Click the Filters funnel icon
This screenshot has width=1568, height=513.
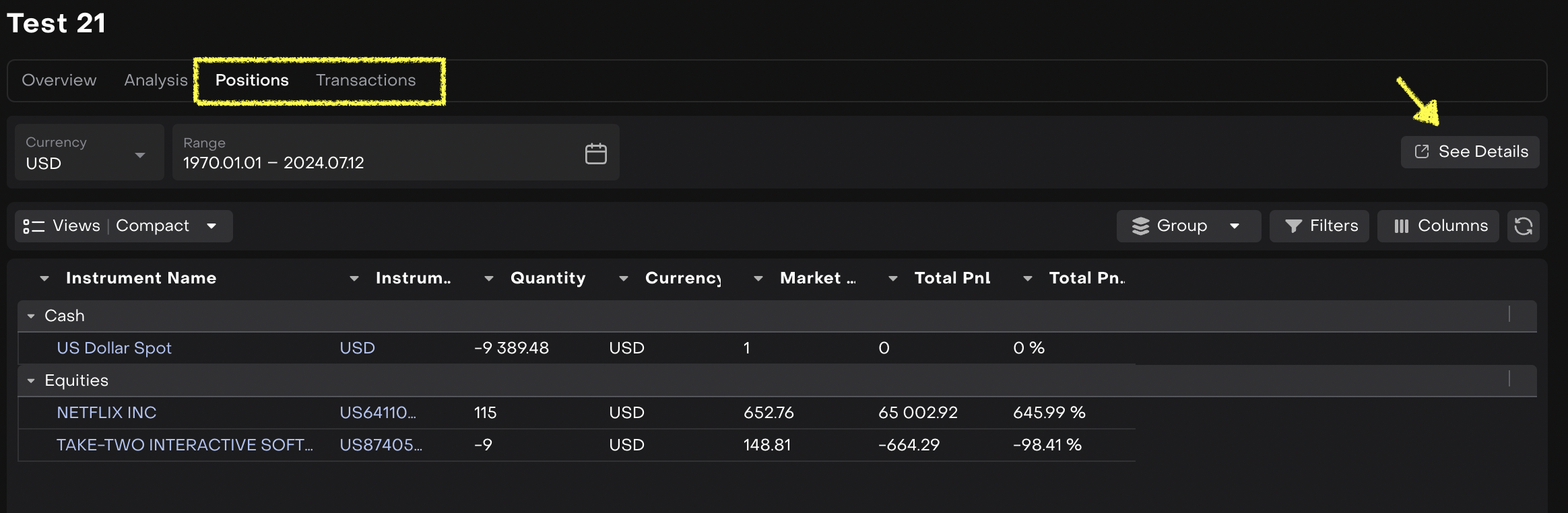(x=1293, y=226)
